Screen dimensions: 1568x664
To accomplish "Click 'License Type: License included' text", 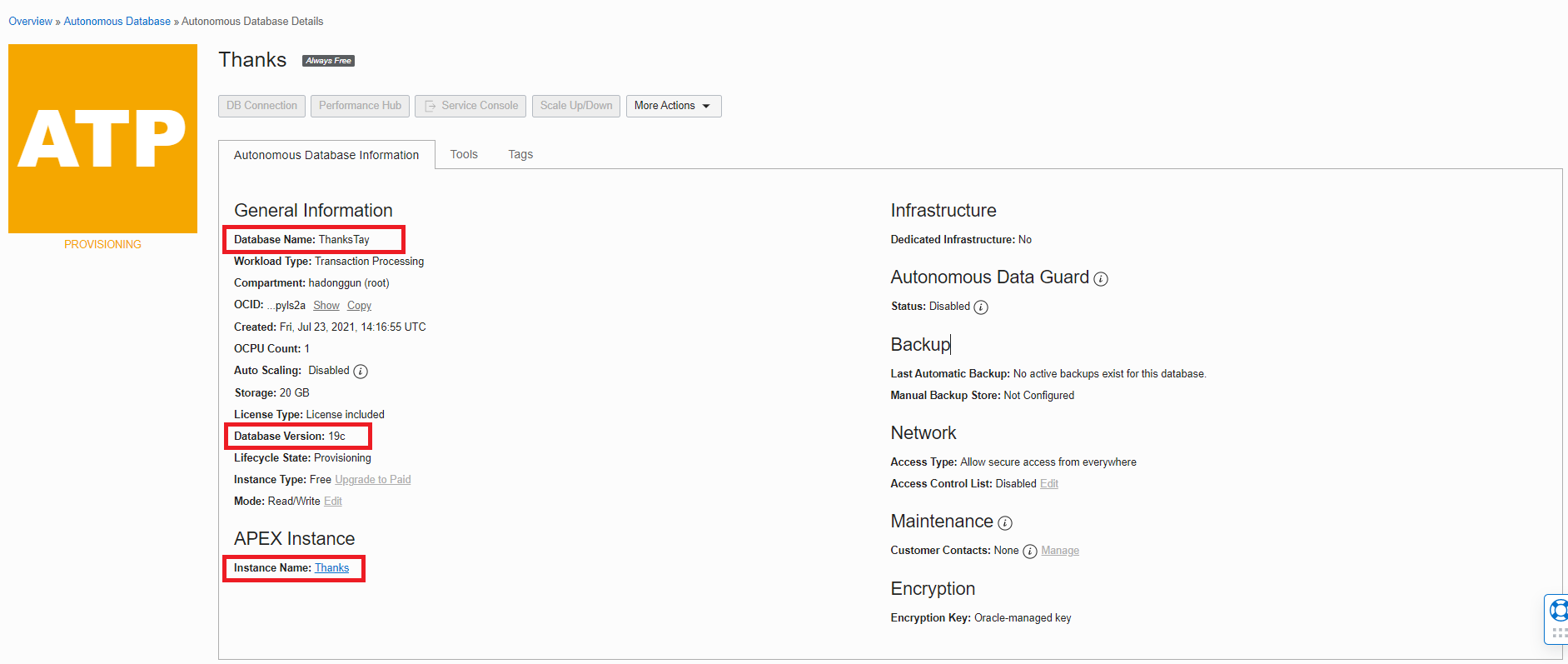I will pos(309,415).
